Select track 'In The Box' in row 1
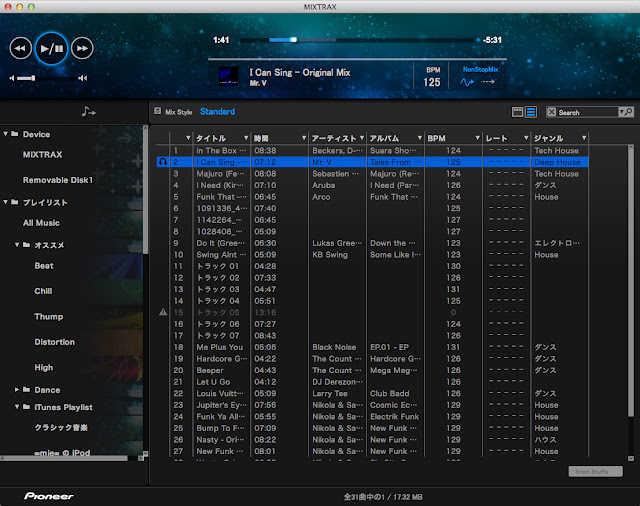The image size is (640, 506). coord(221,151)
